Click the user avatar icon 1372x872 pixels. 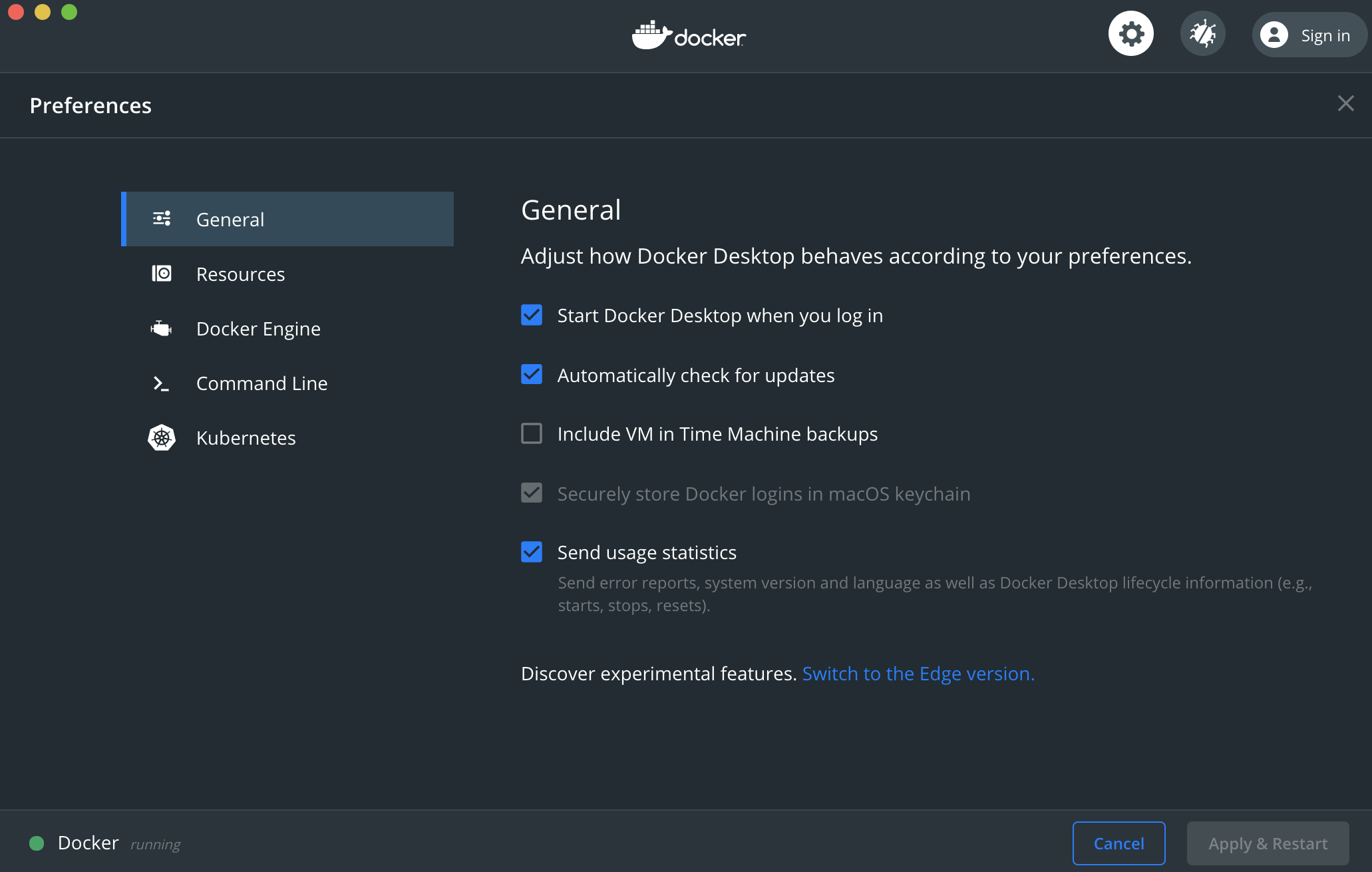click(1274, 35)
